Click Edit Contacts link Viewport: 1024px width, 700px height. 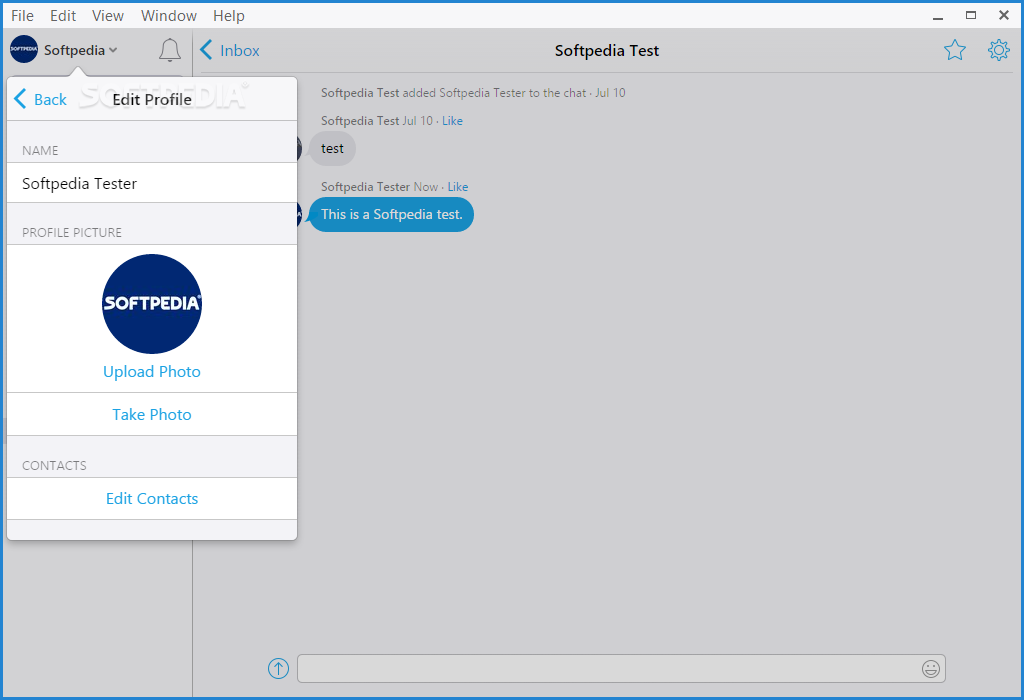pos(152,499)
